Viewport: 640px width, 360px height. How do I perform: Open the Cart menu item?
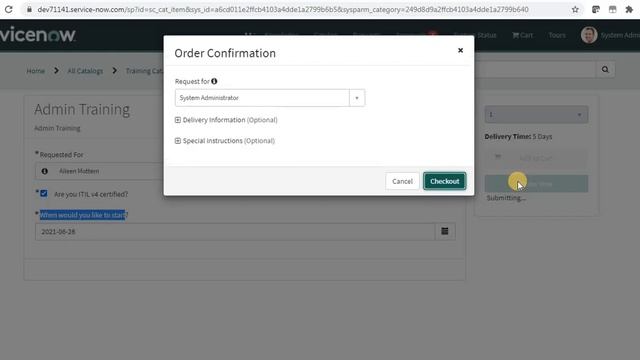coord(523,36)
